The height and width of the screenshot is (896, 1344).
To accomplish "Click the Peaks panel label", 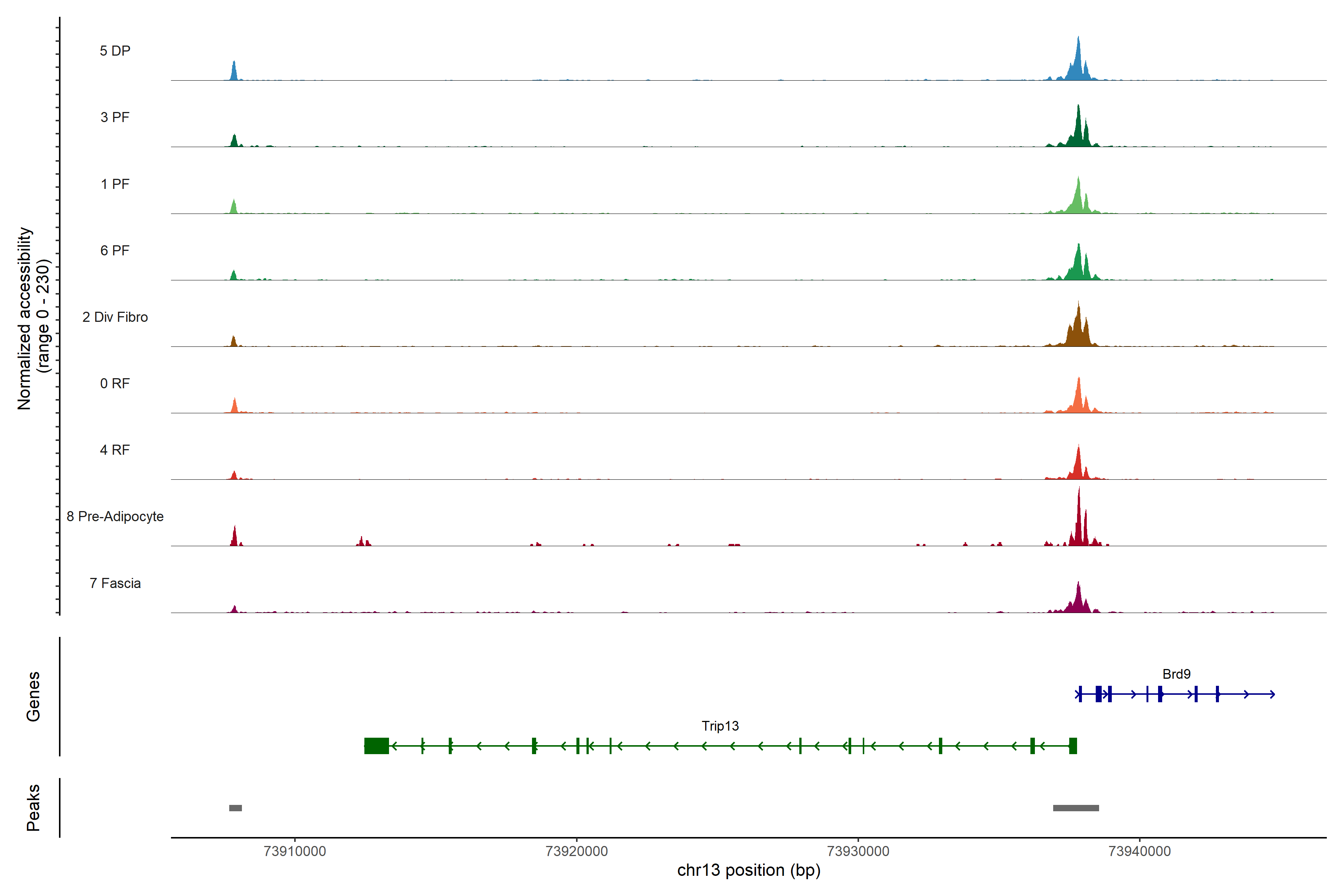I will (33, 808).
